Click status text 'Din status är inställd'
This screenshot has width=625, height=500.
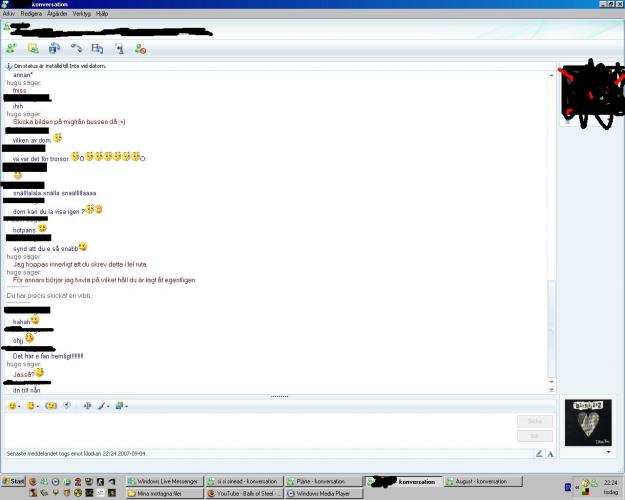click(x=60, y=66)
